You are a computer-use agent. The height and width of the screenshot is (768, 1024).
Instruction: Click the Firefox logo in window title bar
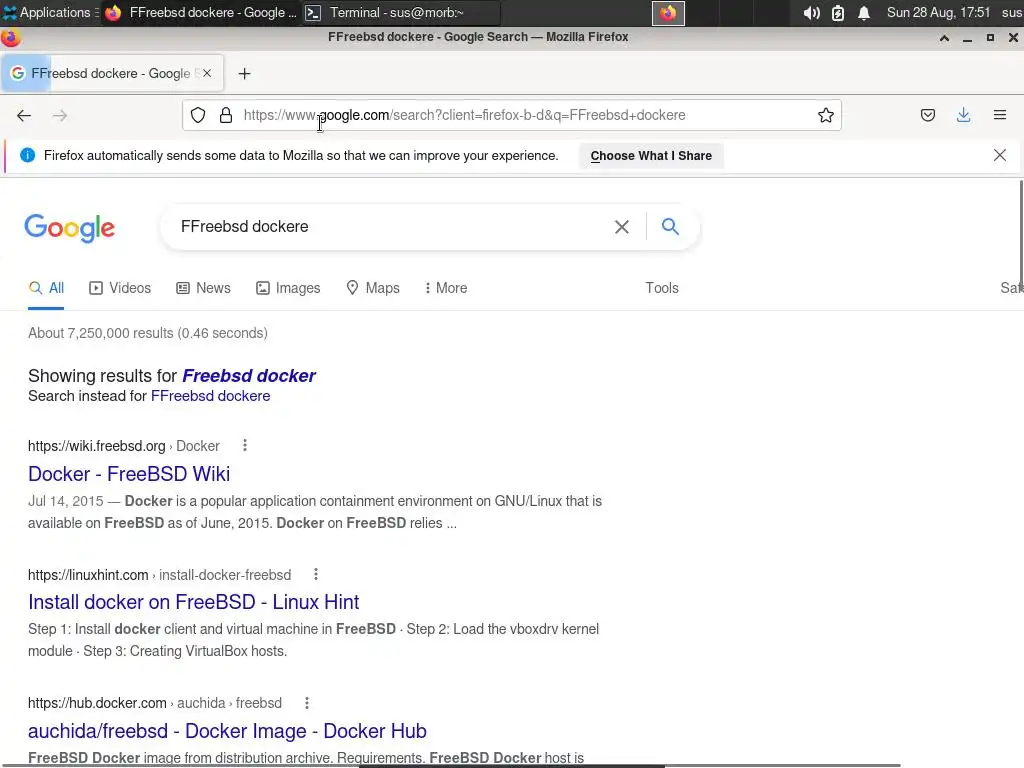10,38
